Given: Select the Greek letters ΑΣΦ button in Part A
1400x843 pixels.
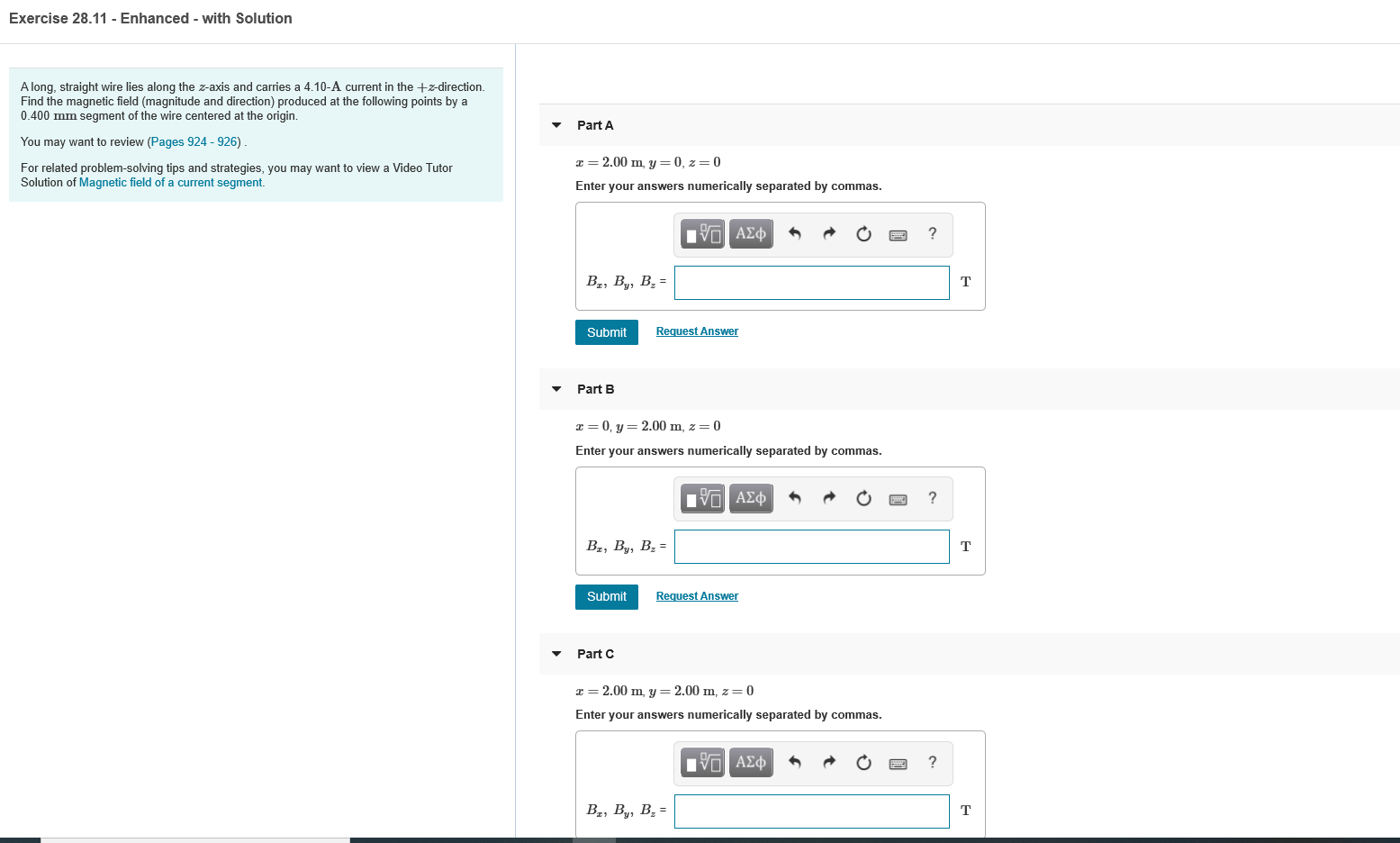Looking at the screenshot, I should [x=751, y=233].
